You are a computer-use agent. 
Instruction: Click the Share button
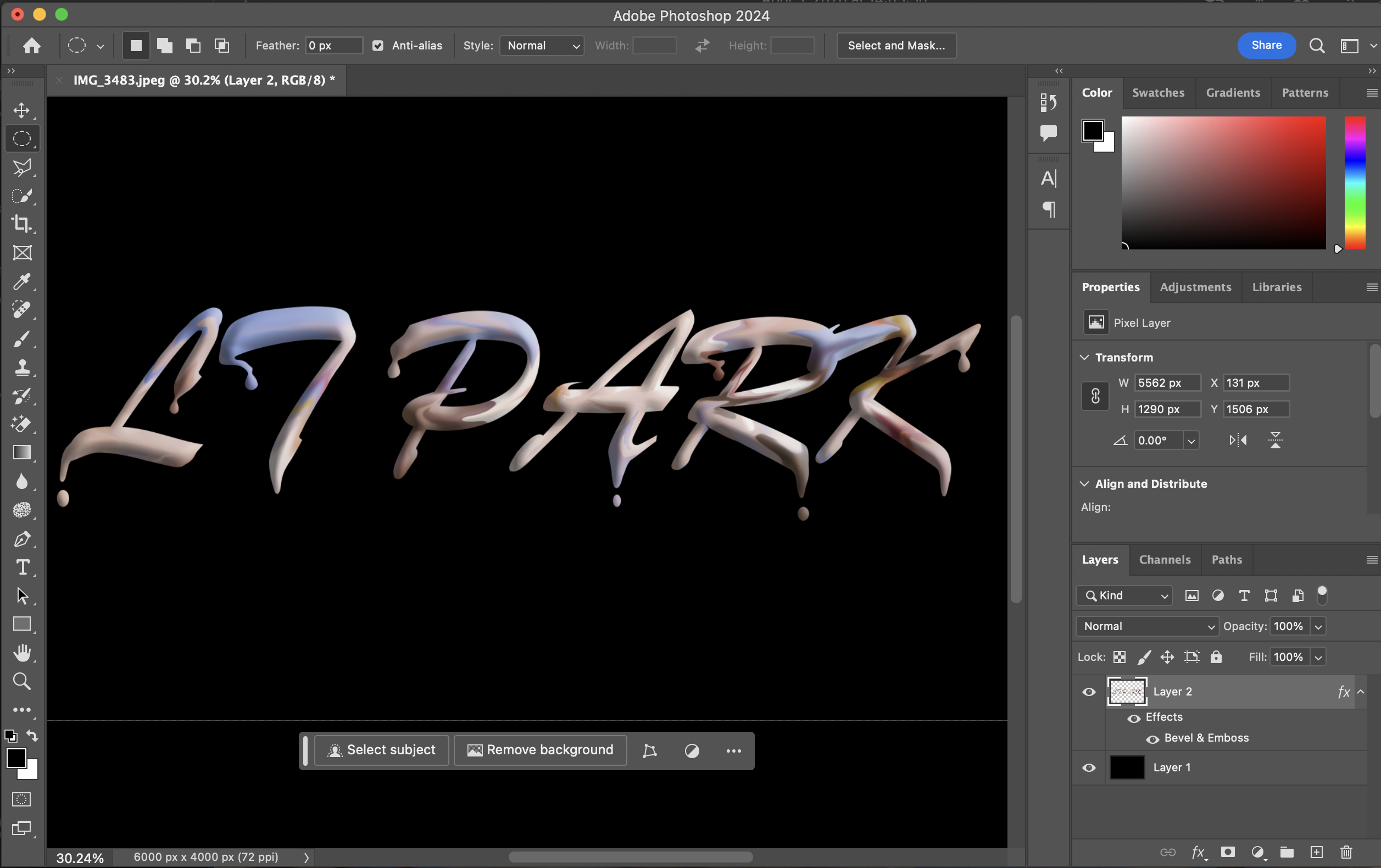tap(1266, 46)
